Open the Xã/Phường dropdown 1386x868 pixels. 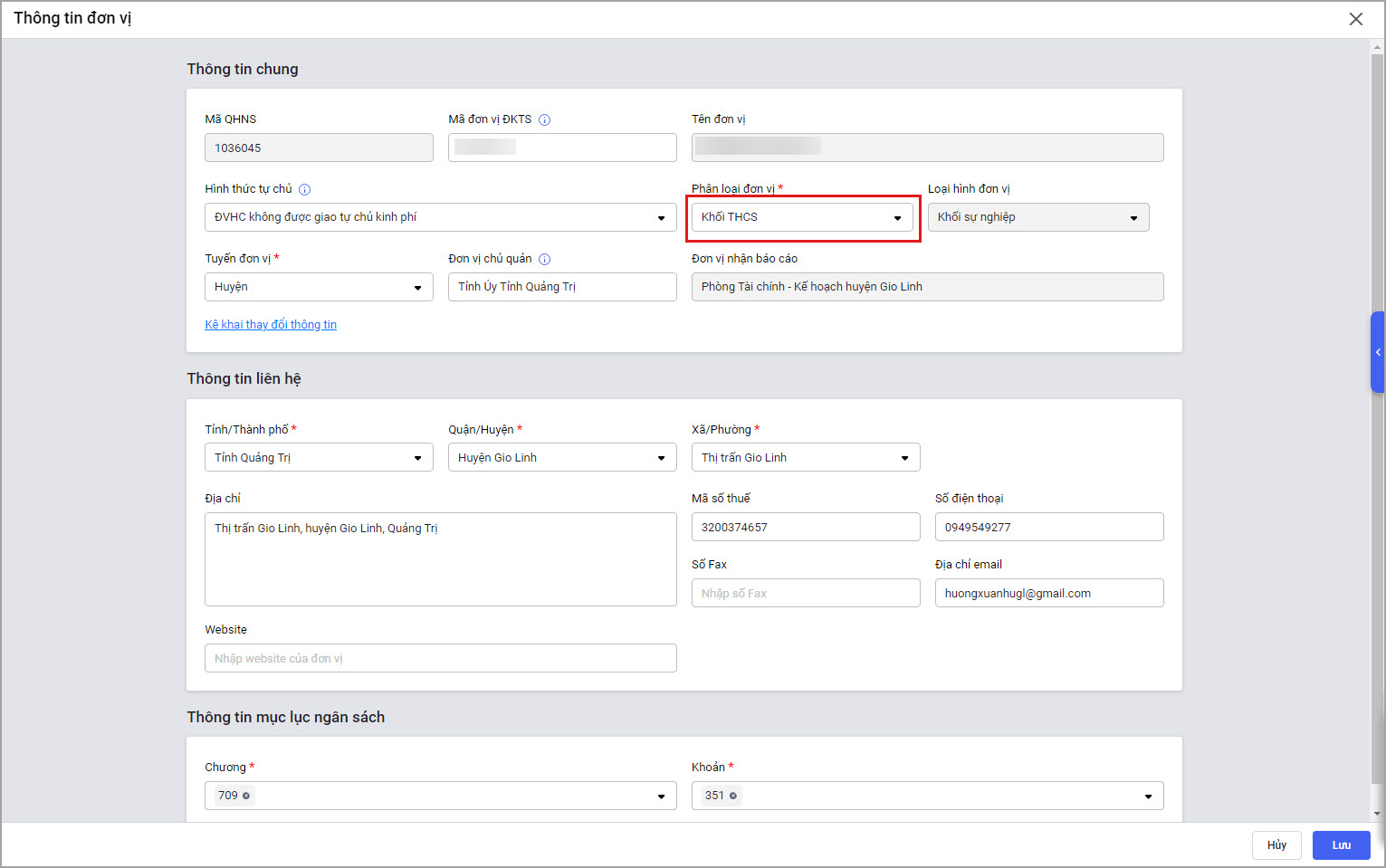click(x=806, y=458)
